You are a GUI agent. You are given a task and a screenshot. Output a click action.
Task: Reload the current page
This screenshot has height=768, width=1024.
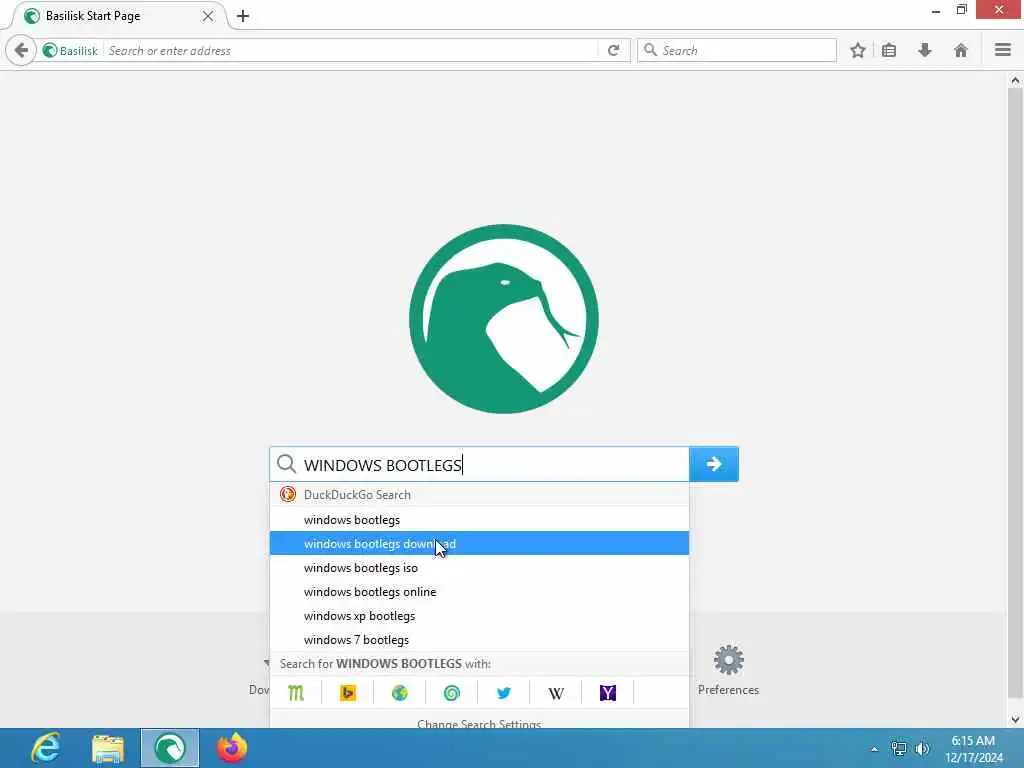[x=613, y=50]
